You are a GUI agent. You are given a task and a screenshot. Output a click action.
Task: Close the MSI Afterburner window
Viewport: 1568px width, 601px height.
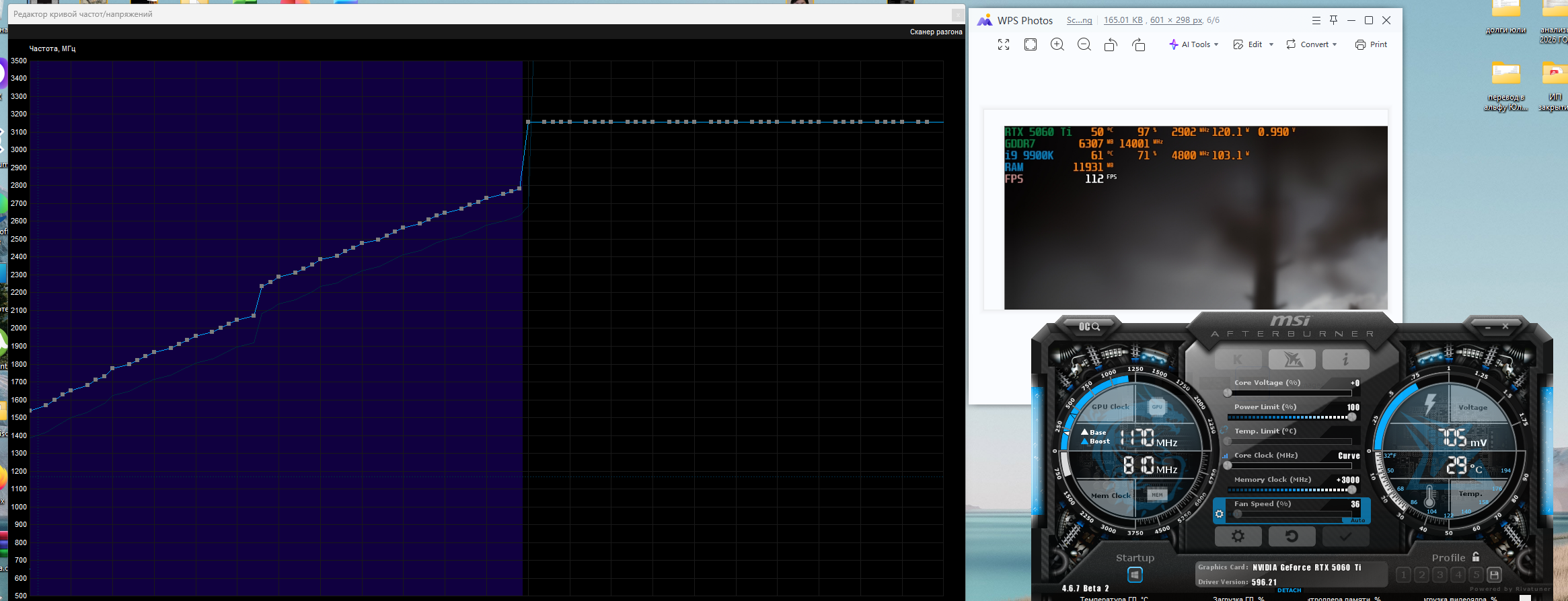[x=1505, y=326]
